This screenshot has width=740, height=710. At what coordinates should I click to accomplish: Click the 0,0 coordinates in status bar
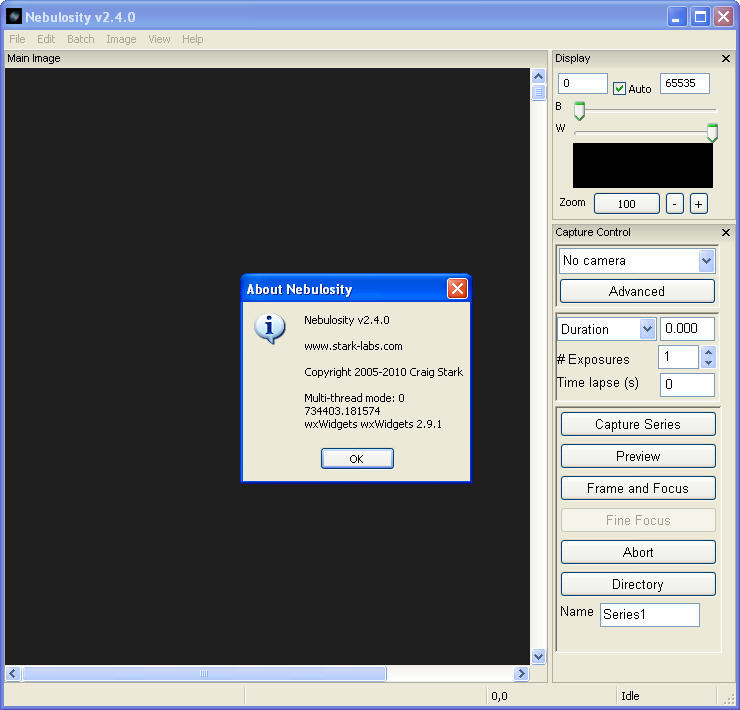point(499,696)
